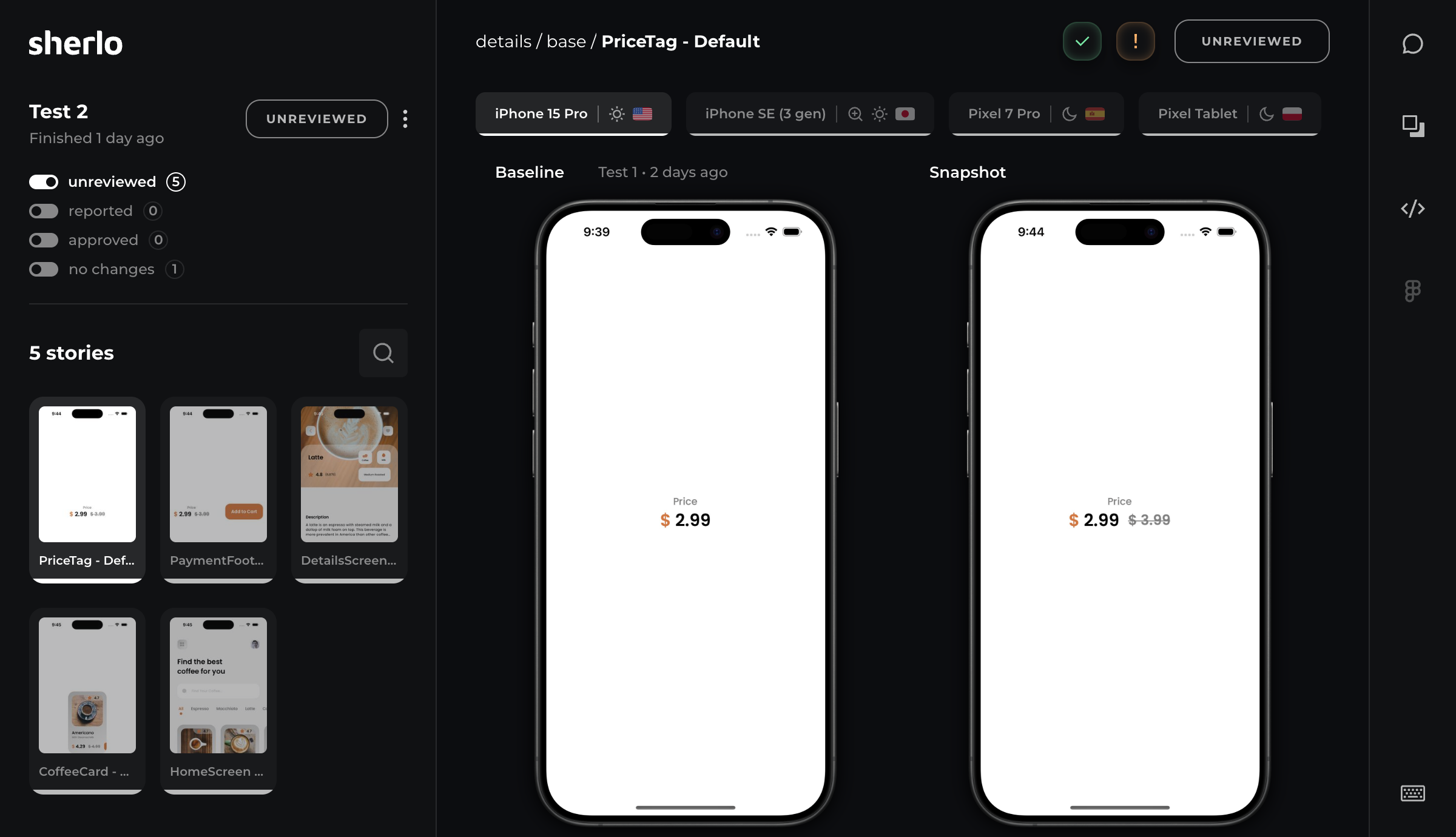This screenshot has width=1456, height=837.
Task: Click the no changes count badge 1
Action: 175,269
